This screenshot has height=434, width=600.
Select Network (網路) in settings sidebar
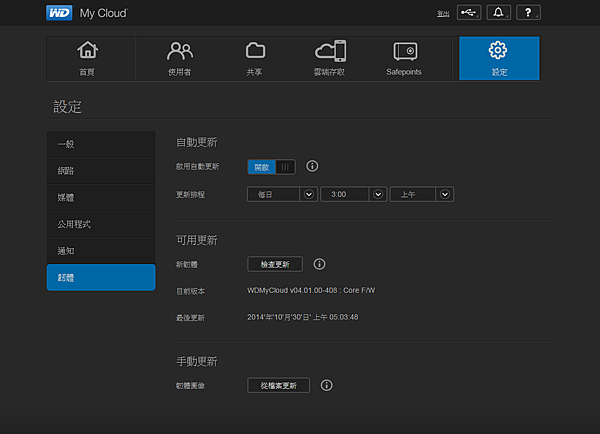(101, 171)
